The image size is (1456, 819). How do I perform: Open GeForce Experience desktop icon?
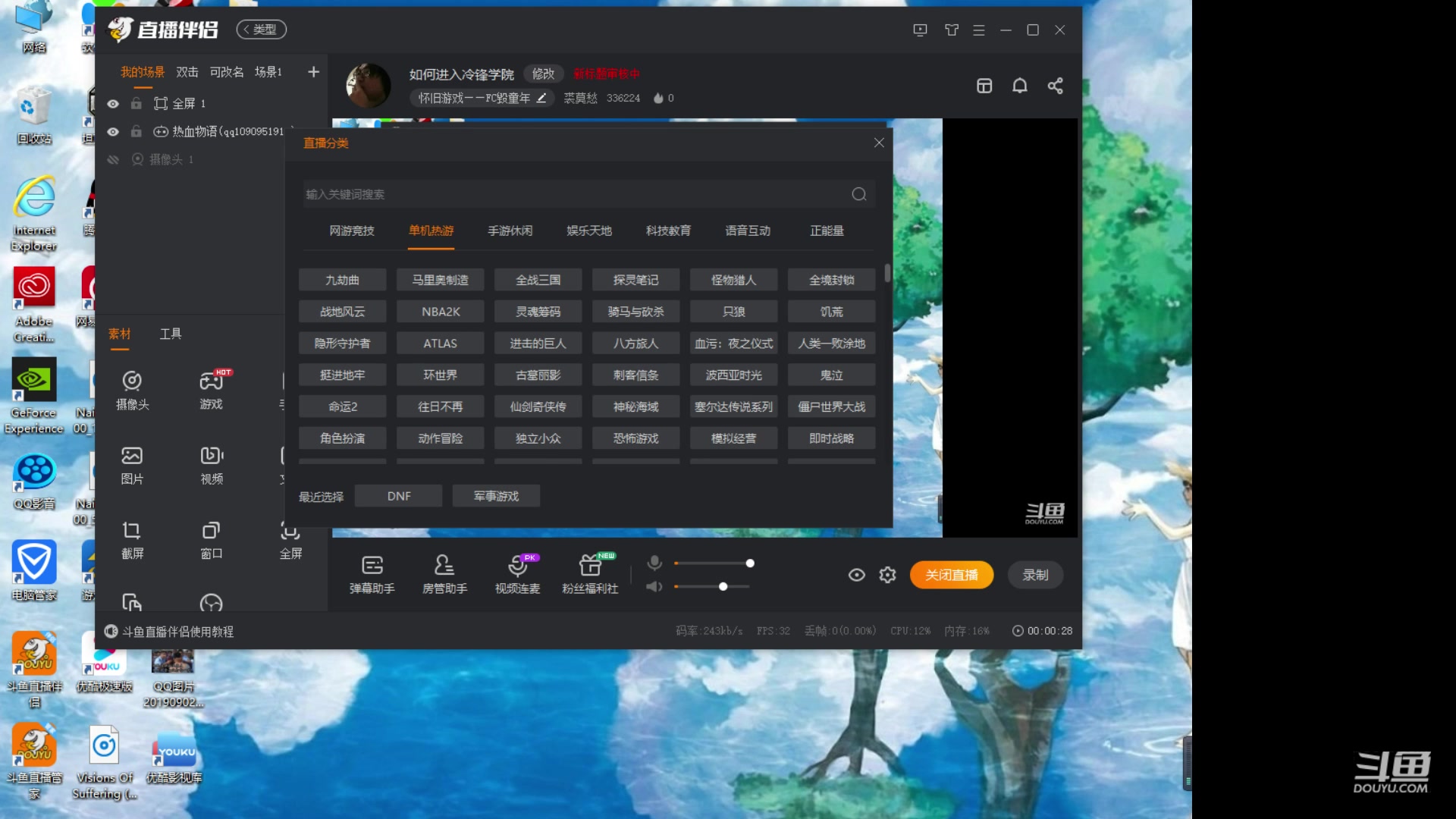point(34,397)
